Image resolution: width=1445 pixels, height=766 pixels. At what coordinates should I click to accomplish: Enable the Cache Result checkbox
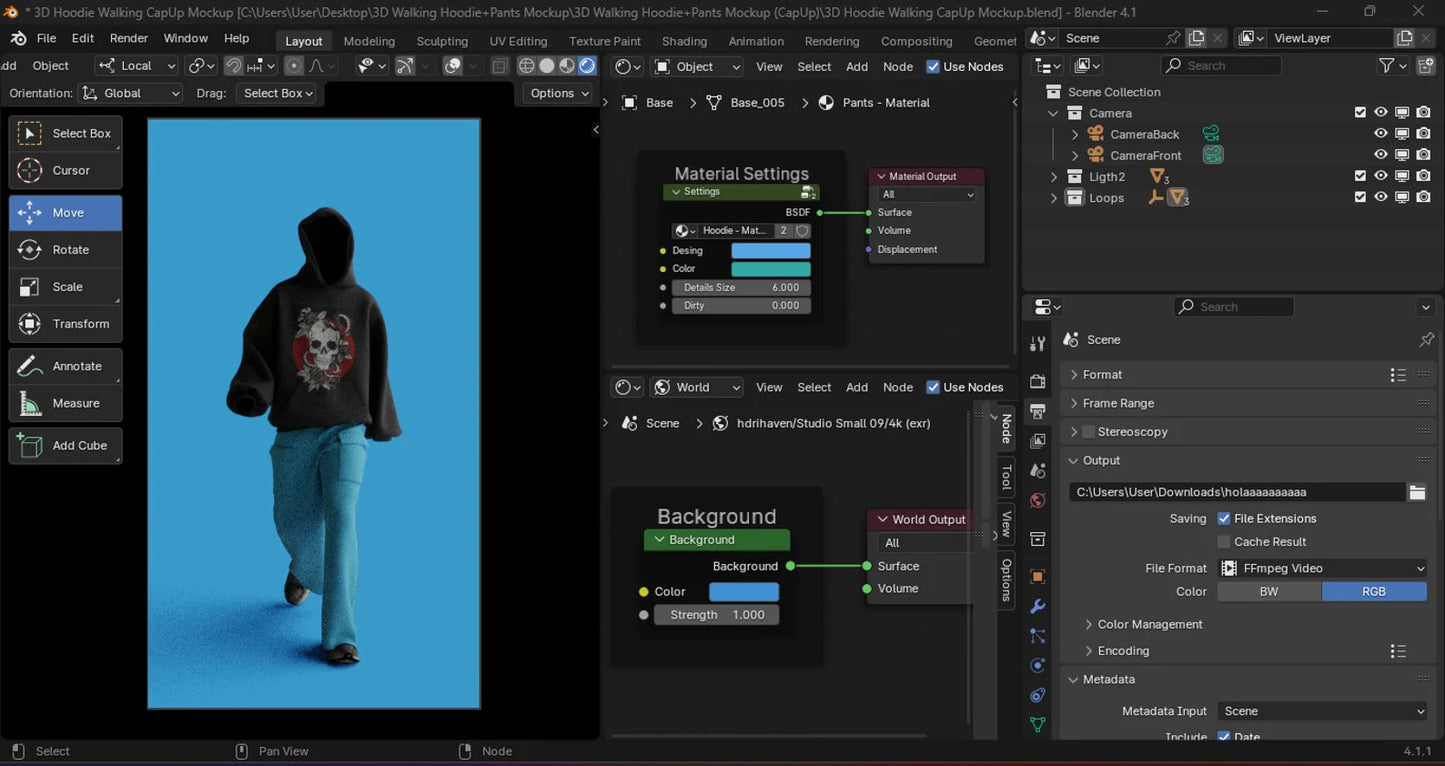(x=1224, y=542)
